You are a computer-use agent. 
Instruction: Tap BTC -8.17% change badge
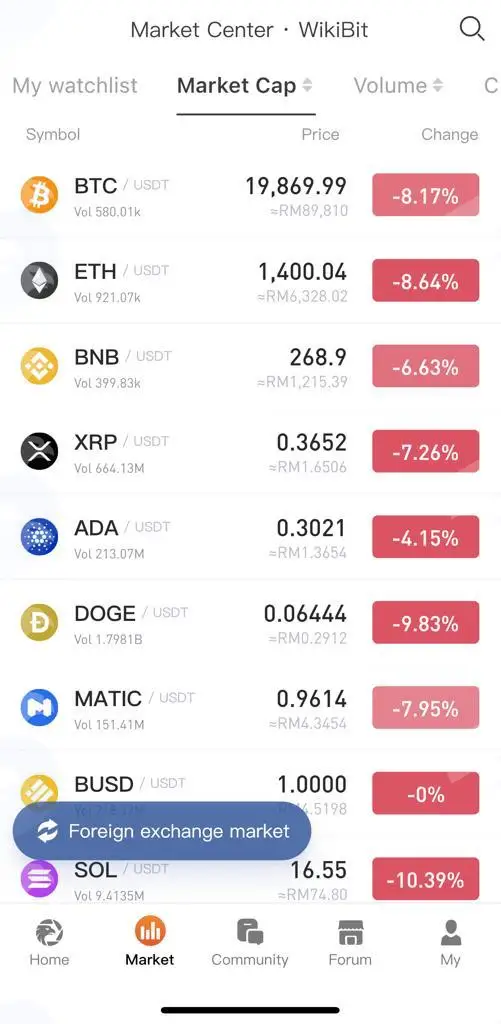click(426, 195)
